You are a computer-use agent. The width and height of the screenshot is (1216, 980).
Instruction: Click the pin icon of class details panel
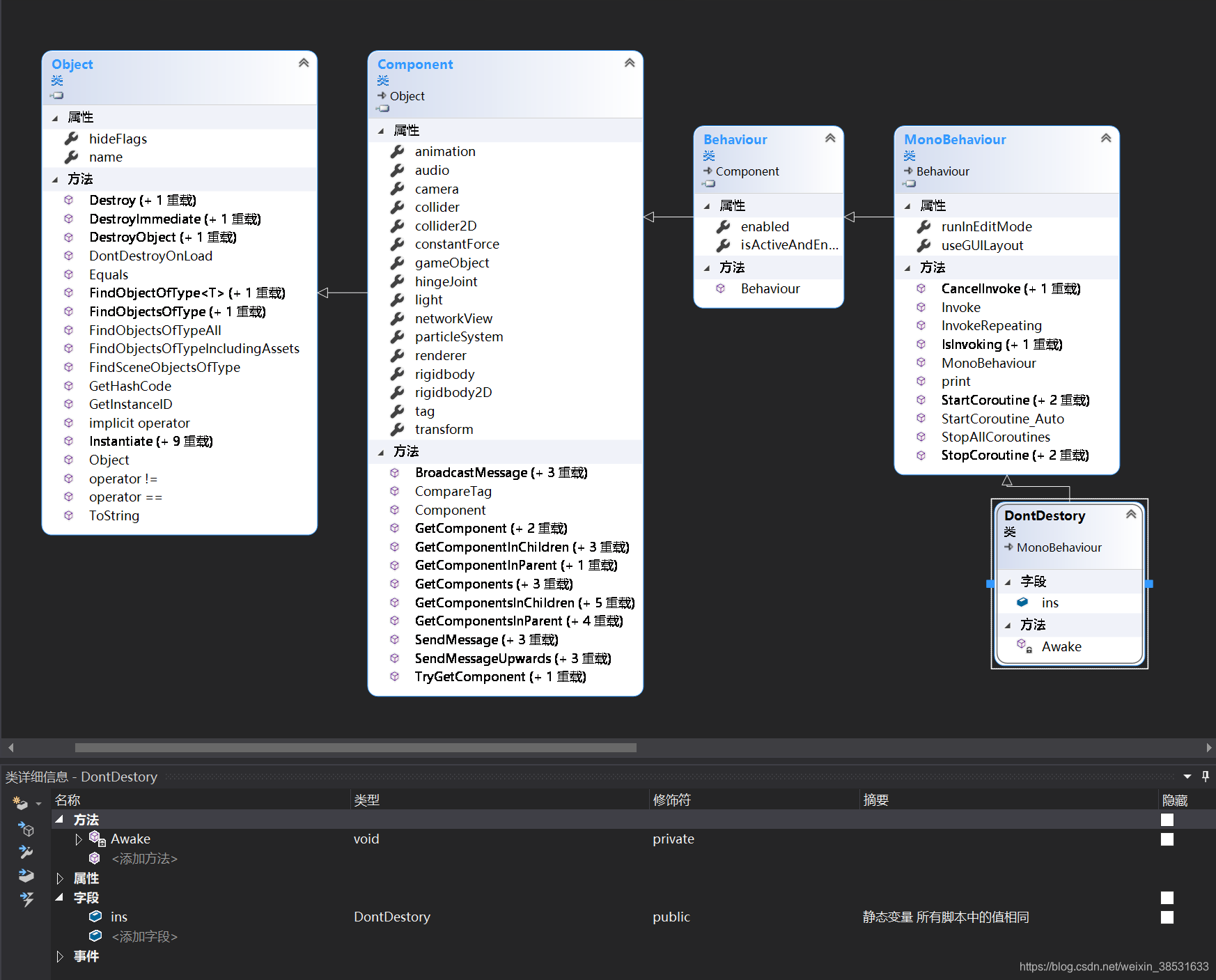click(1206, 776)
